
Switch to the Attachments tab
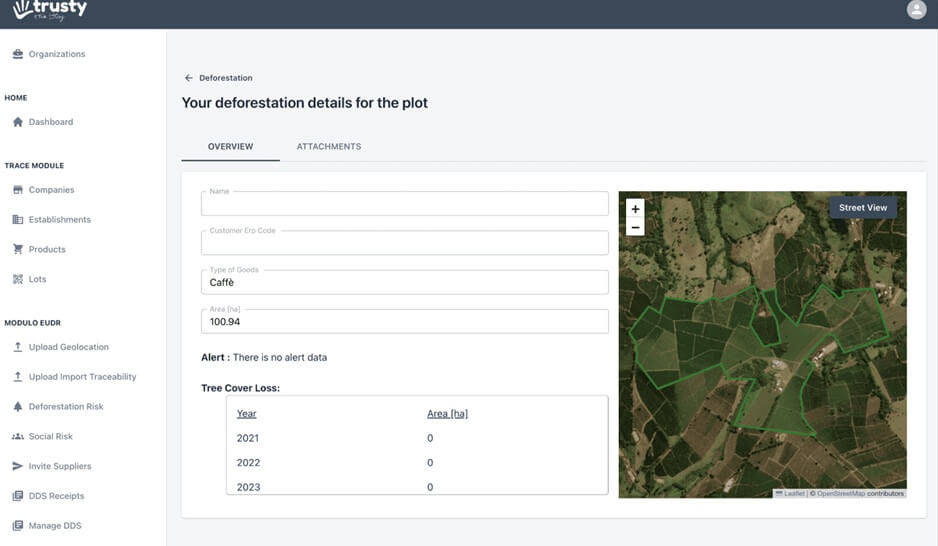click(328, 147)
